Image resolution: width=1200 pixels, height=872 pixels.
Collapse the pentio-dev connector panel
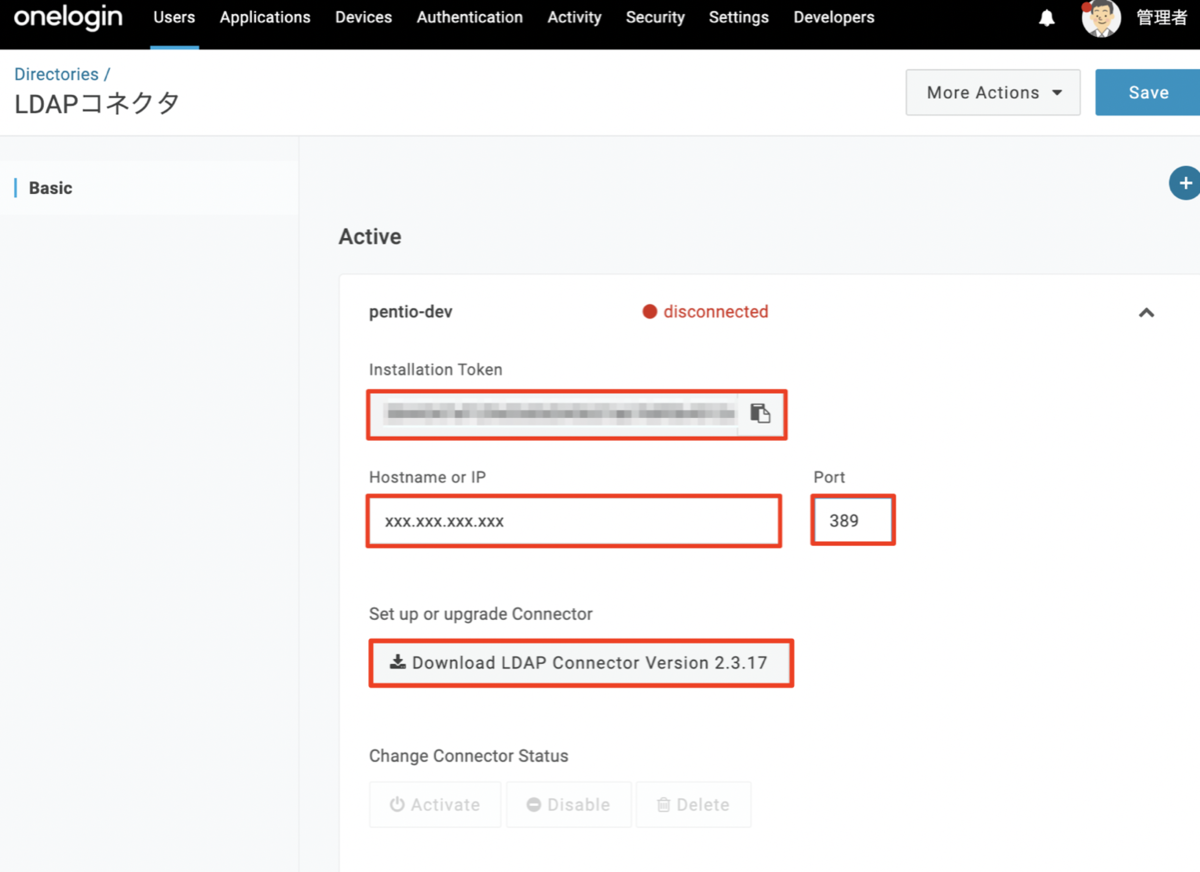point(1146,312)
